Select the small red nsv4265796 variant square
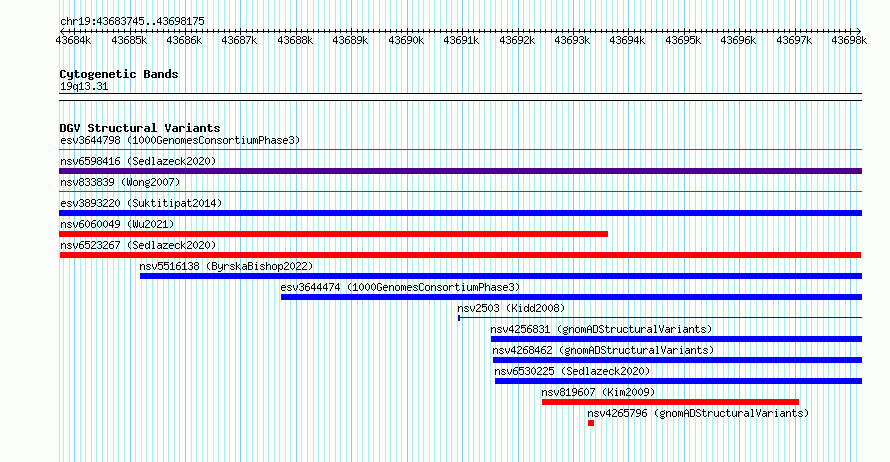 coord(591,423)
